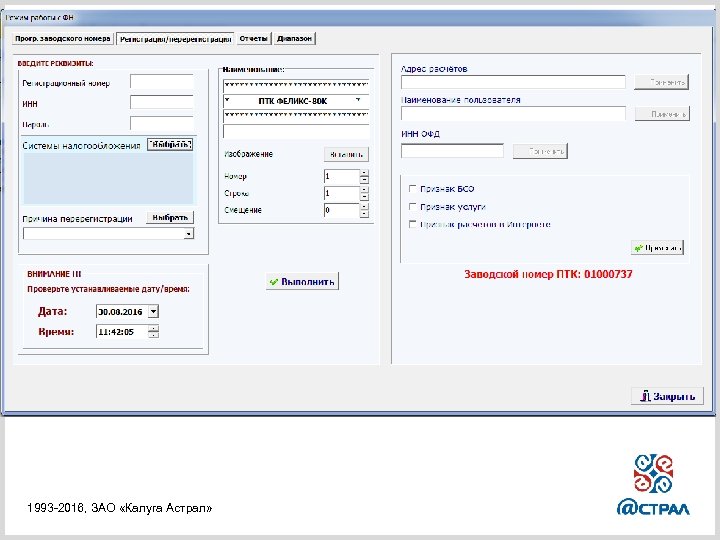This screenshot has width=720, height=540.
Task: Click the ПТК ФЕЛИКС-80К name line
Action: 296,101
